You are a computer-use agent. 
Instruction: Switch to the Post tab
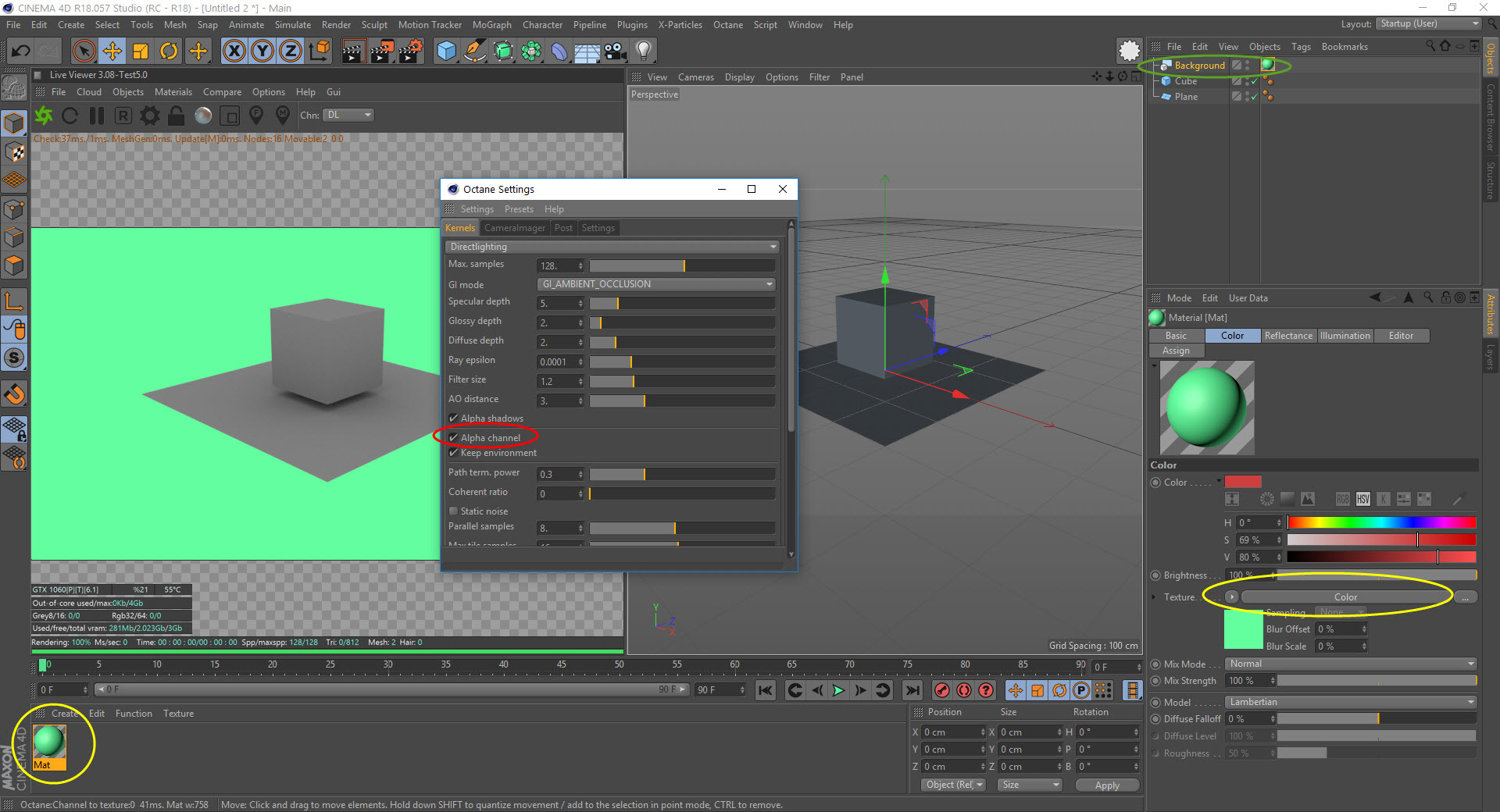563,228
